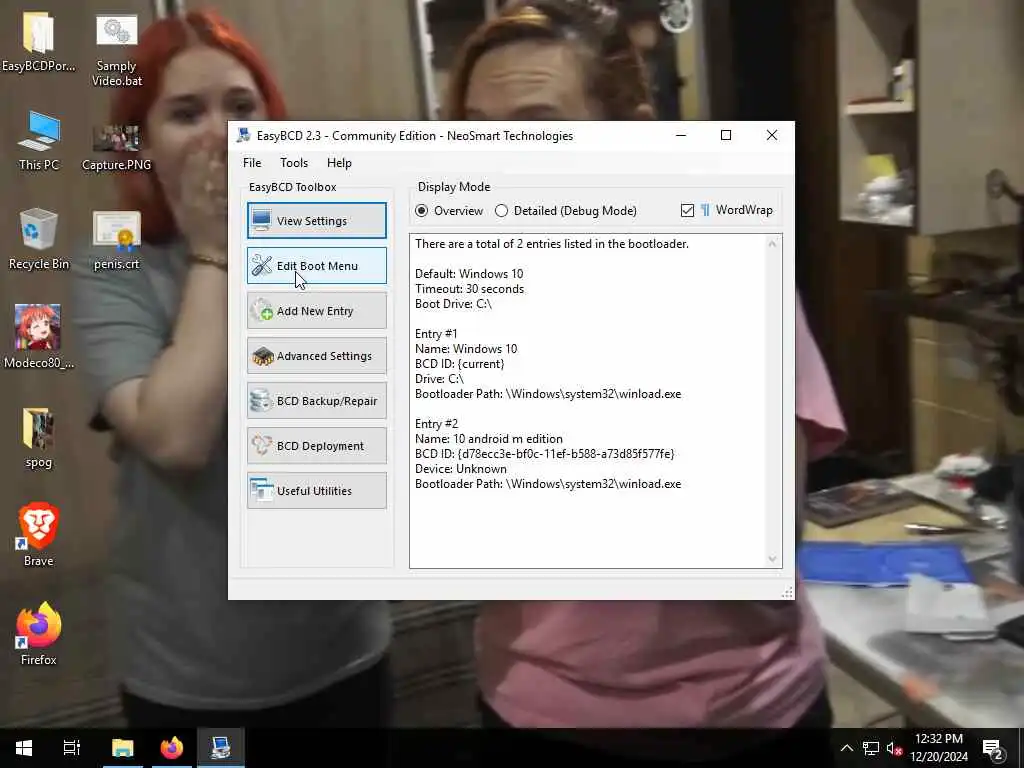The width and height of the screenshot is (1024, 768).
Task: Select the Capture.PNG desktop file
Action: point(116,148)
